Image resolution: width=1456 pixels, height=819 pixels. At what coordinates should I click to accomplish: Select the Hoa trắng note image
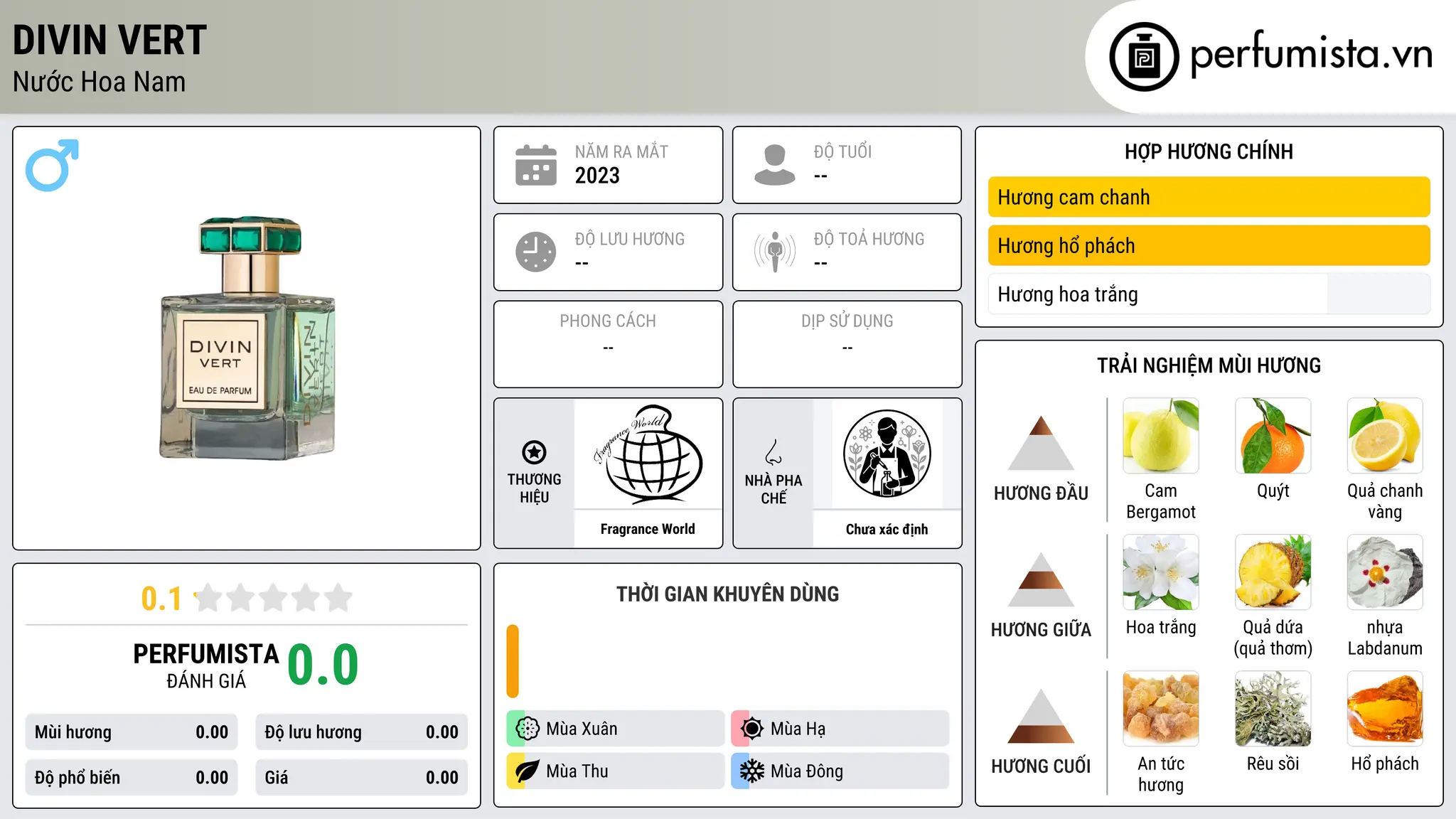[1161, 572]
